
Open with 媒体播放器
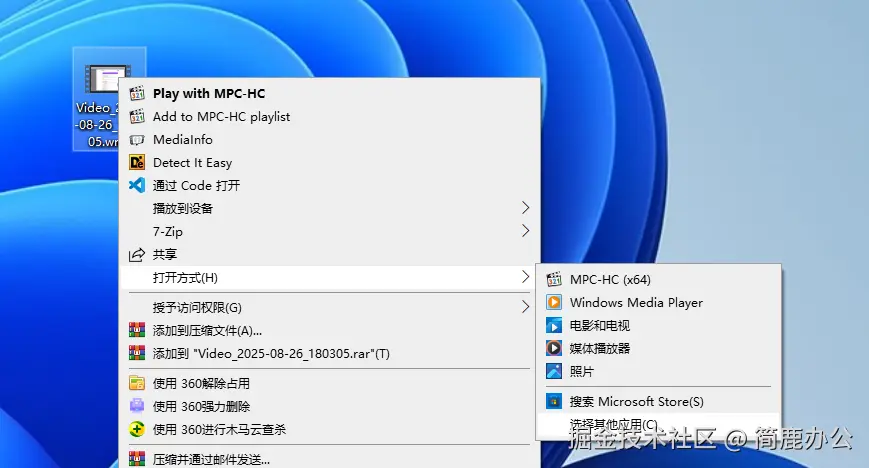(658, 348)
